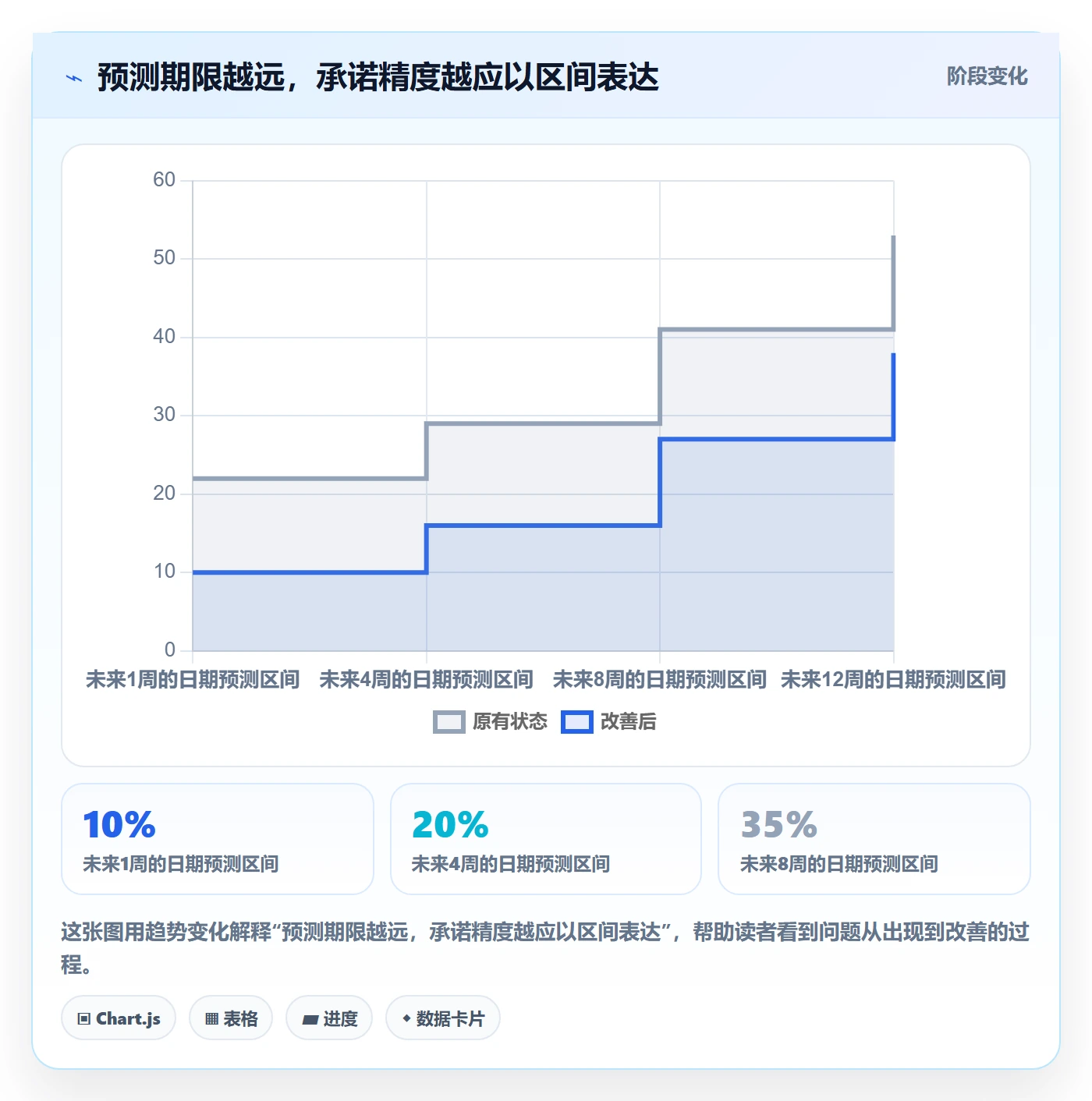Screen dimensions: 1092x1101
Task: Click the axis label 未来4周的日期预测区间 under chart
Action: pyautogui.click(x=426, y=680)
